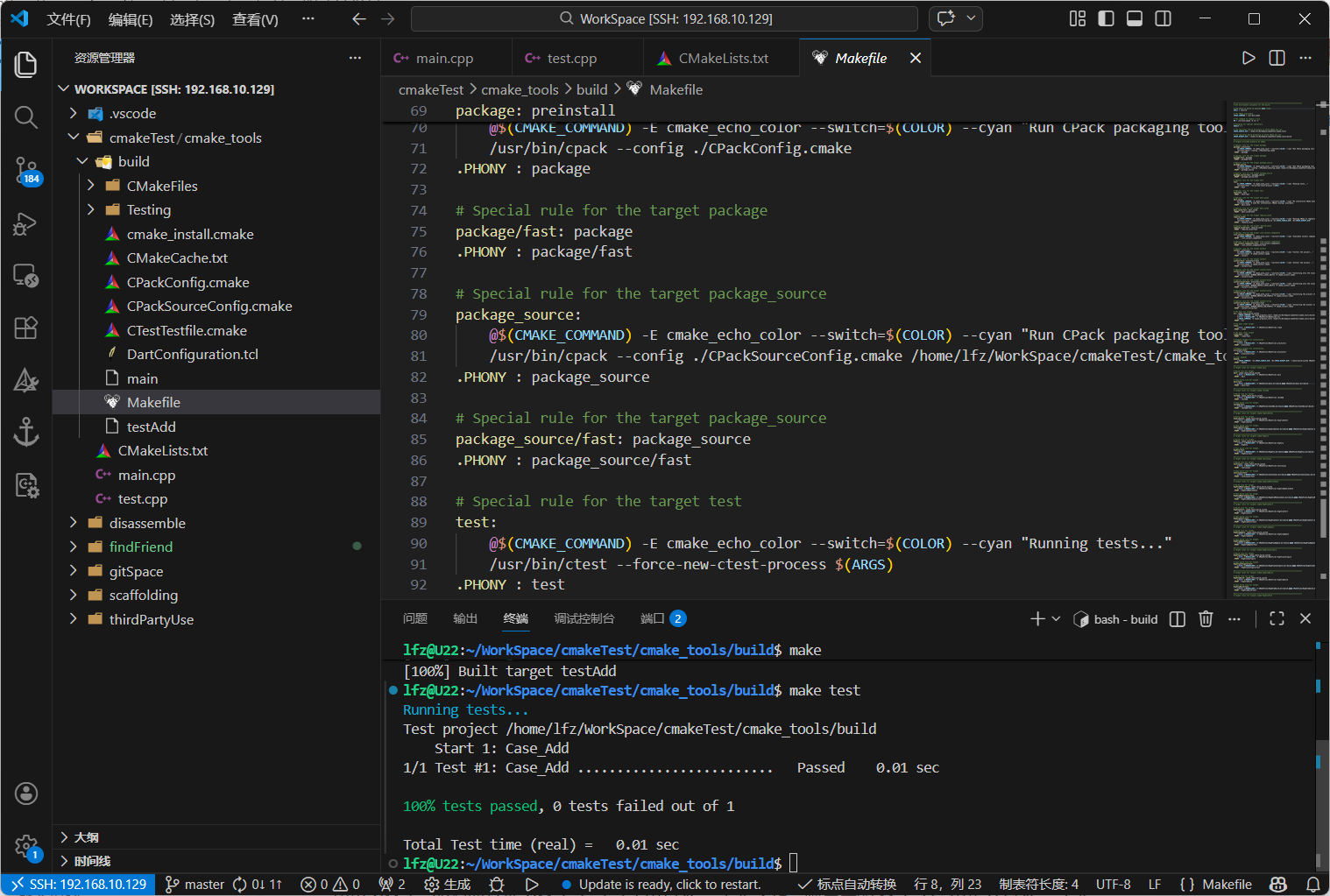
Task: Click the master branch in status bar
Action: pos(195,885)
